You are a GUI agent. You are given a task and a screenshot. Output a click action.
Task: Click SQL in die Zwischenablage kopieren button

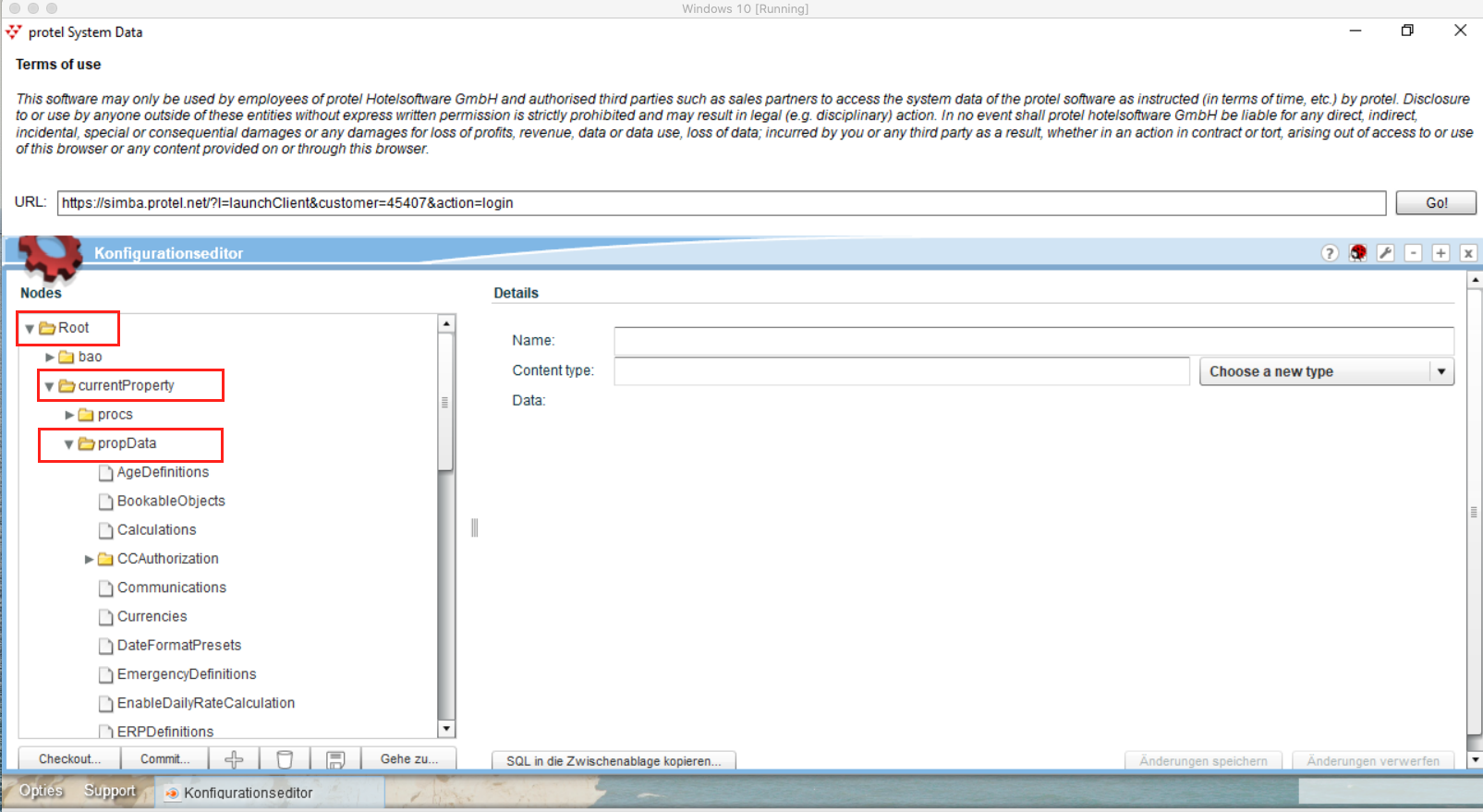pyautogui.click(x=614, y=761)
